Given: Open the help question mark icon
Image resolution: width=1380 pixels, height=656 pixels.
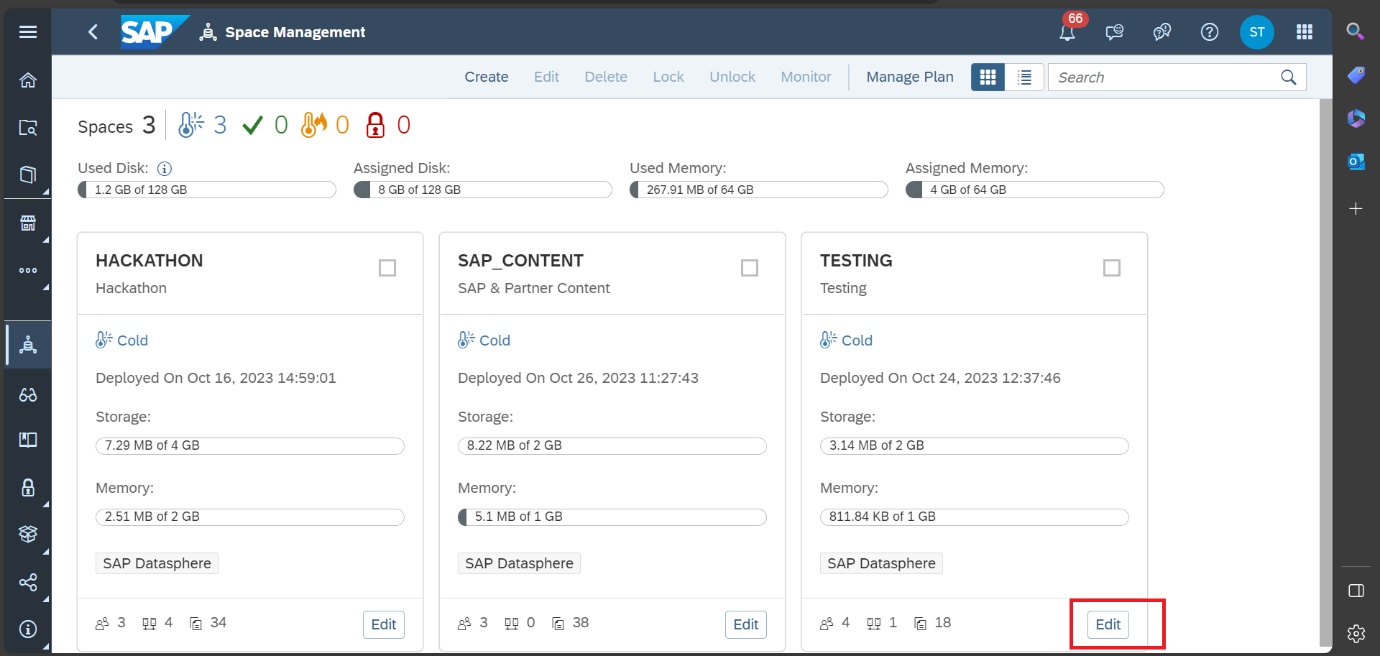Looking at the screenshot, I should pos(1209,32).
